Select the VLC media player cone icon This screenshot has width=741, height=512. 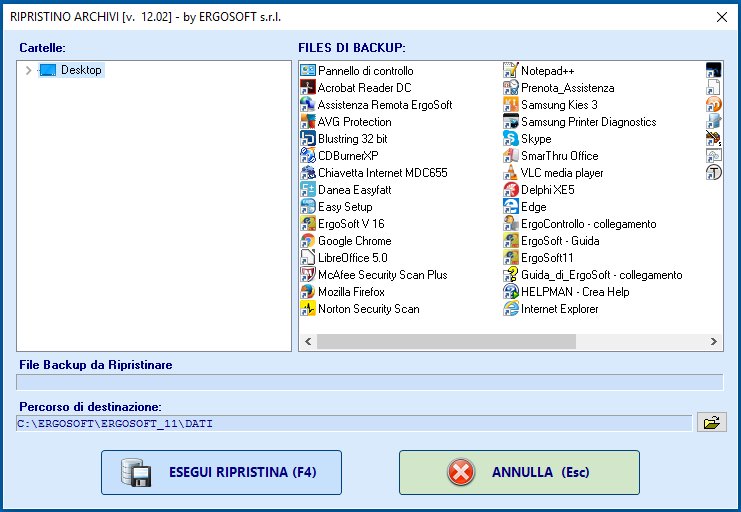point(510,173)
